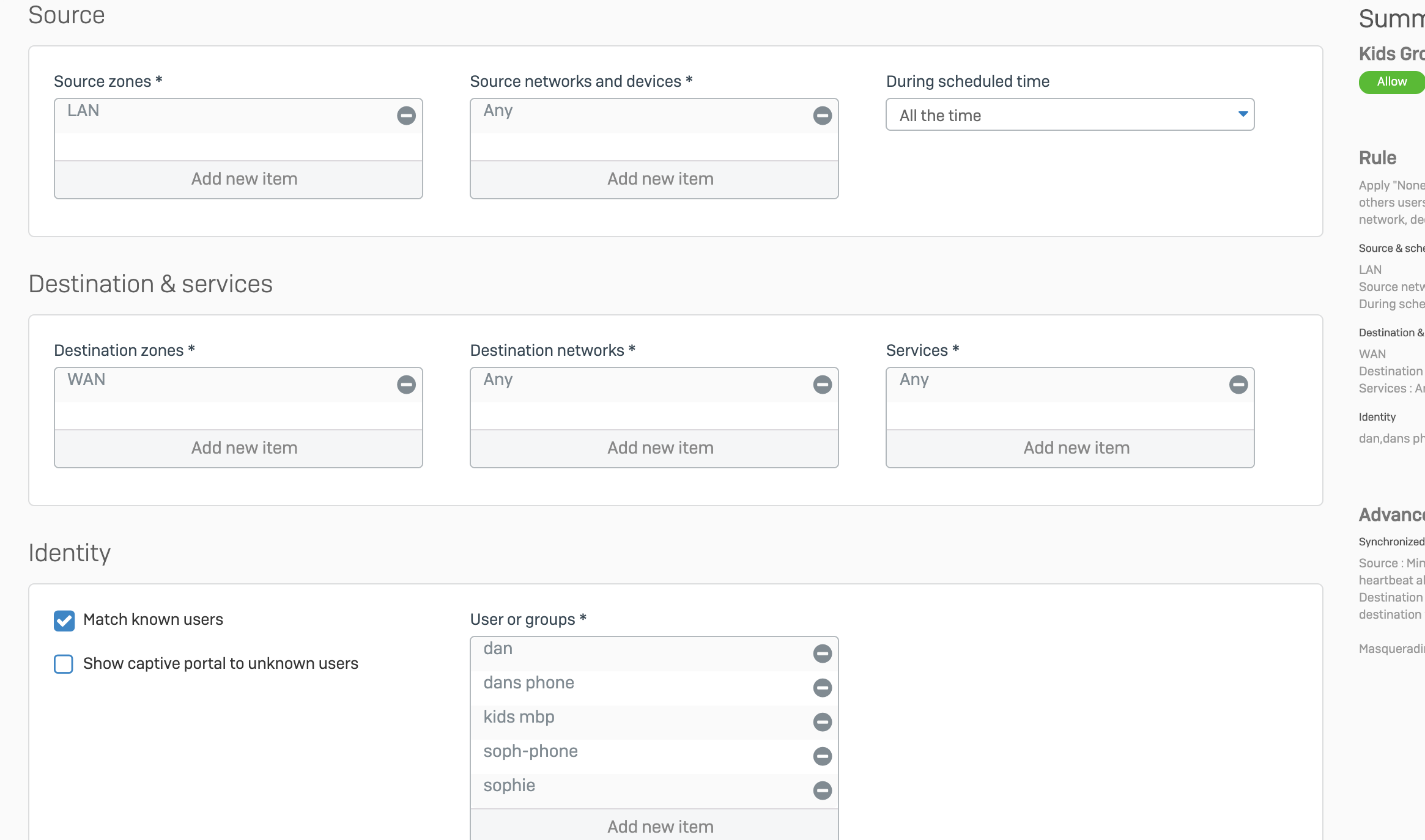1425x840 pixels.
Task: Remove Any from Destination networks list
Action: 822,385
